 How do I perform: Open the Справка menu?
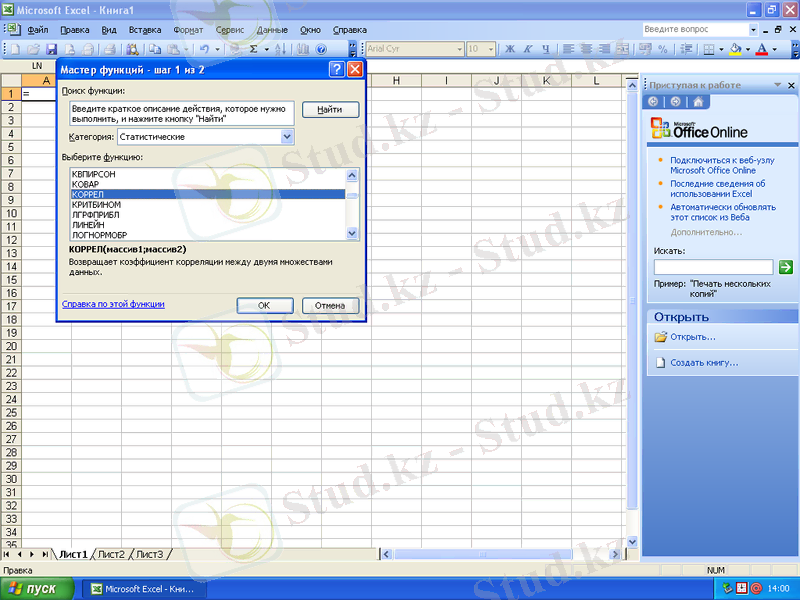349,30
